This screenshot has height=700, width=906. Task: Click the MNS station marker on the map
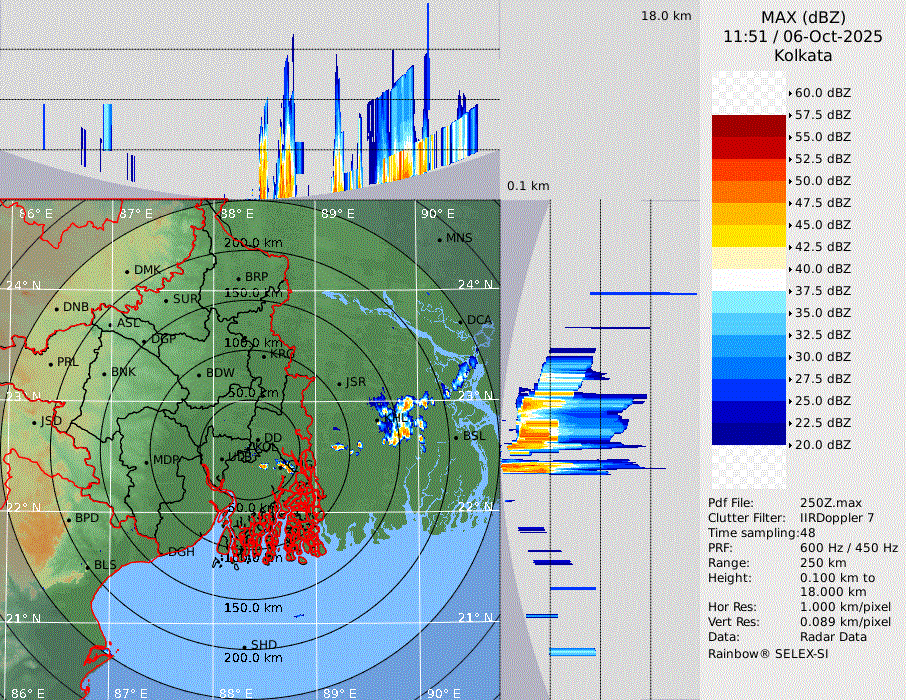tap(439, 239)
